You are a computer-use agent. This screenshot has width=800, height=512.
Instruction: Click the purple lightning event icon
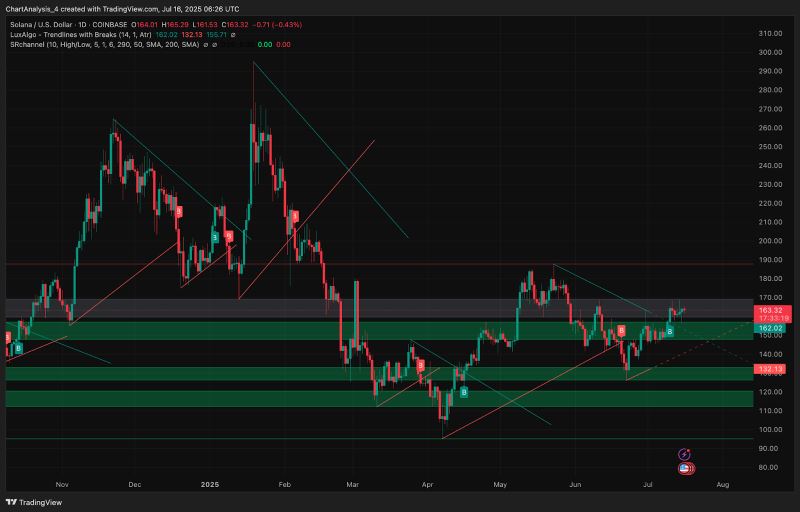[x=684, y=454]
